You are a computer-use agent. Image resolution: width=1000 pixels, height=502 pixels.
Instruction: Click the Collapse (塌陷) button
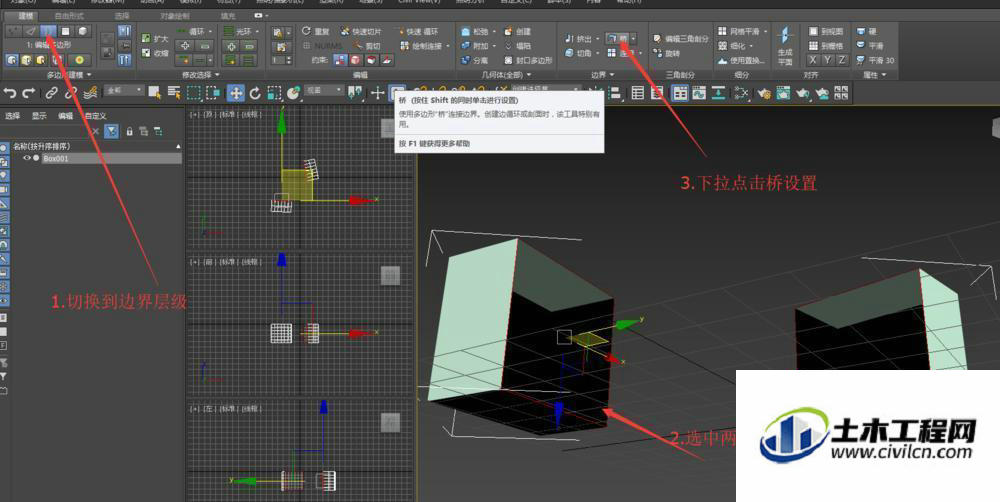[x=517, y=46]
